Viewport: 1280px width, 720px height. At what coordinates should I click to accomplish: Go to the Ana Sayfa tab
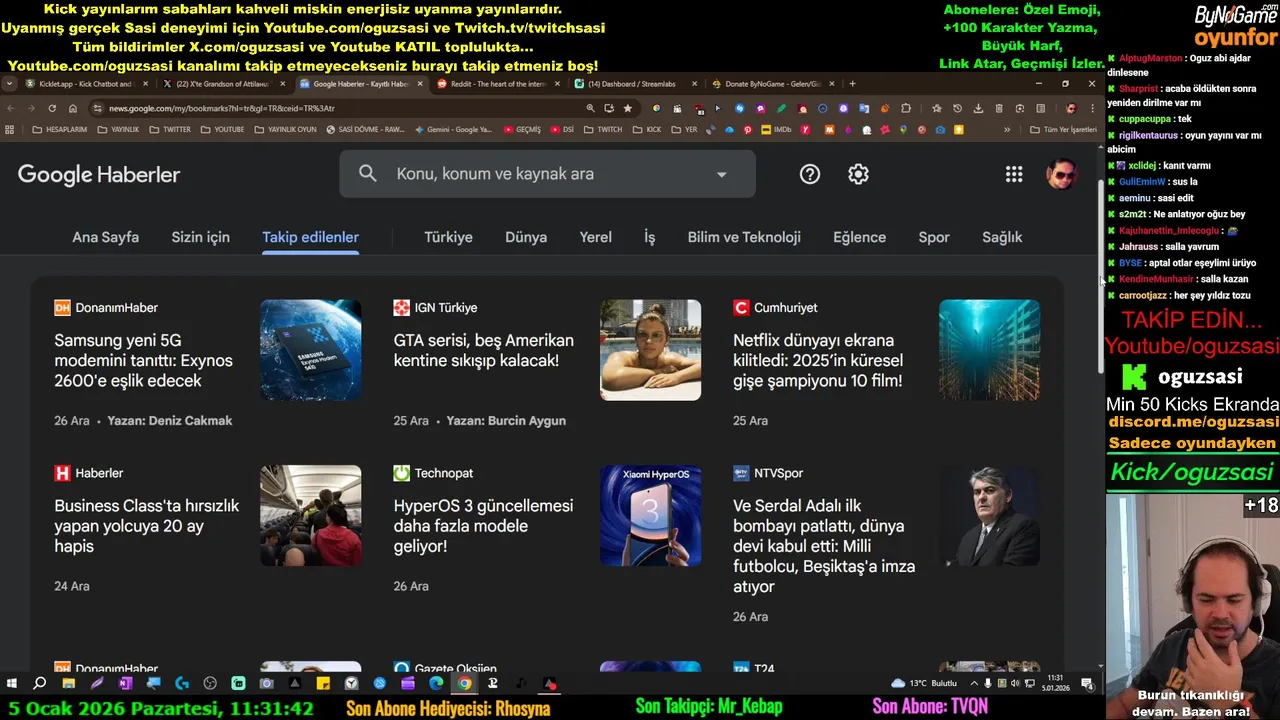105,237
